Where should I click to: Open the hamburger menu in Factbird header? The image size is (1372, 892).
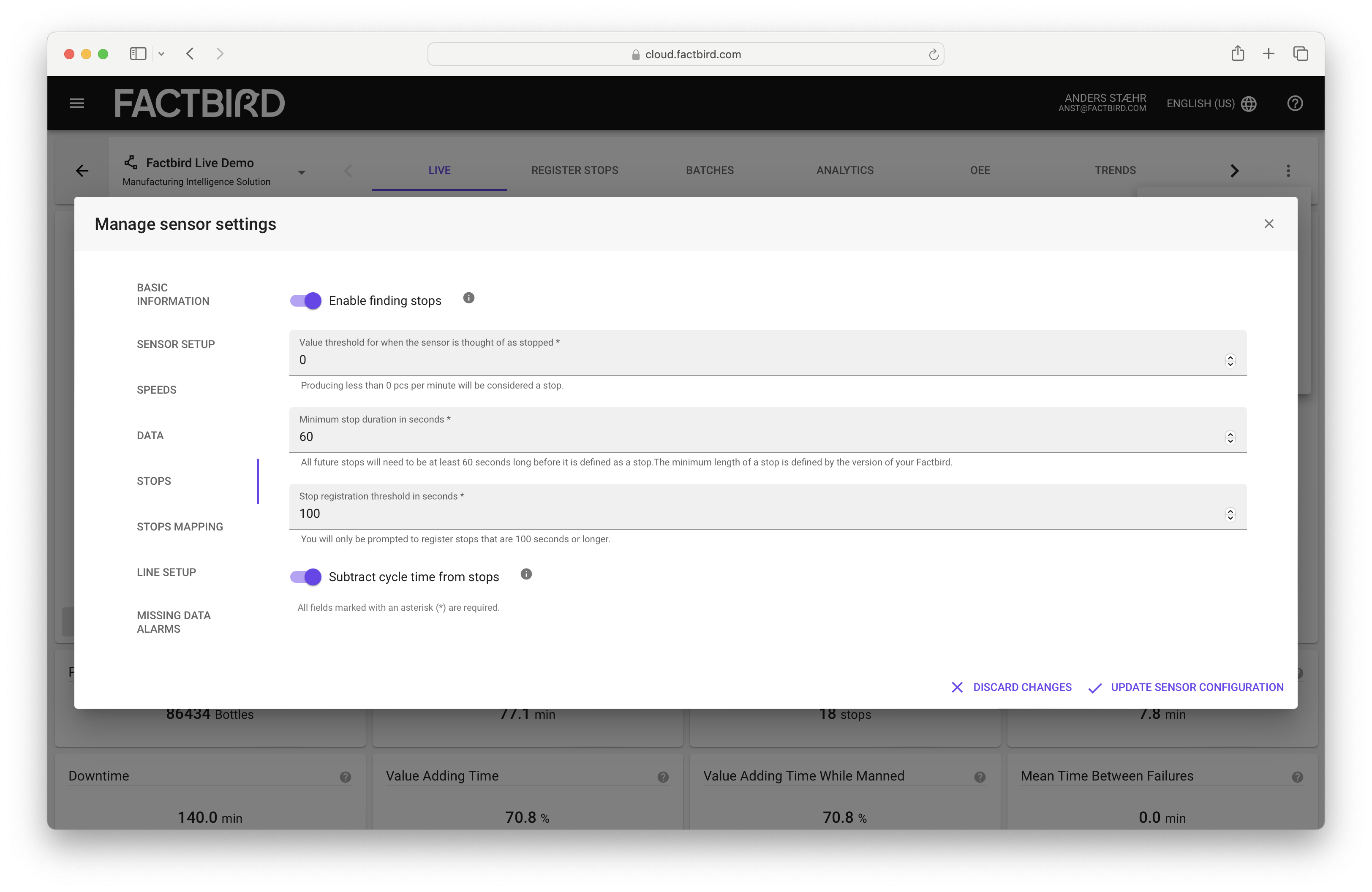tap(77, 104)
